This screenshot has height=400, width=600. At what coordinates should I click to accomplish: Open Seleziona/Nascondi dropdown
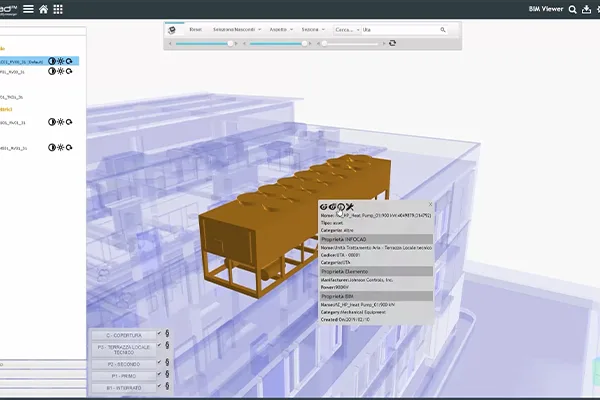(237, 29)
